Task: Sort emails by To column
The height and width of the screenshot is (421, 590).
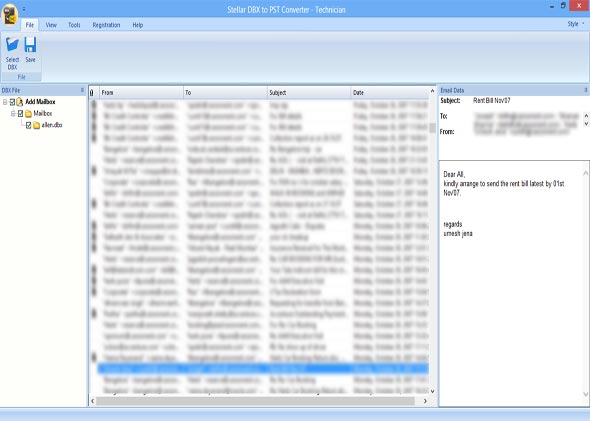Action: (x=225, y=93)
